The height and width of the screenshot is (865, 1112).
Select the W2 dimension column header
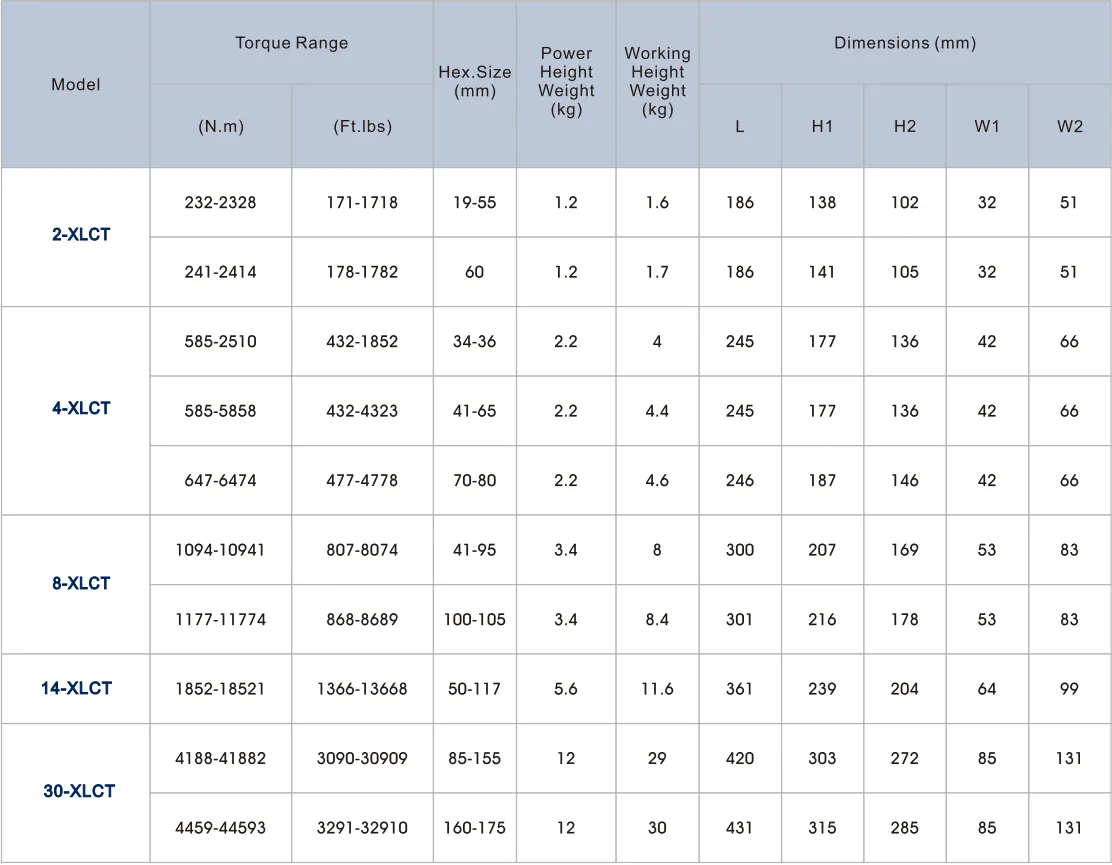pyautogui.click(x=1069, y=126)
